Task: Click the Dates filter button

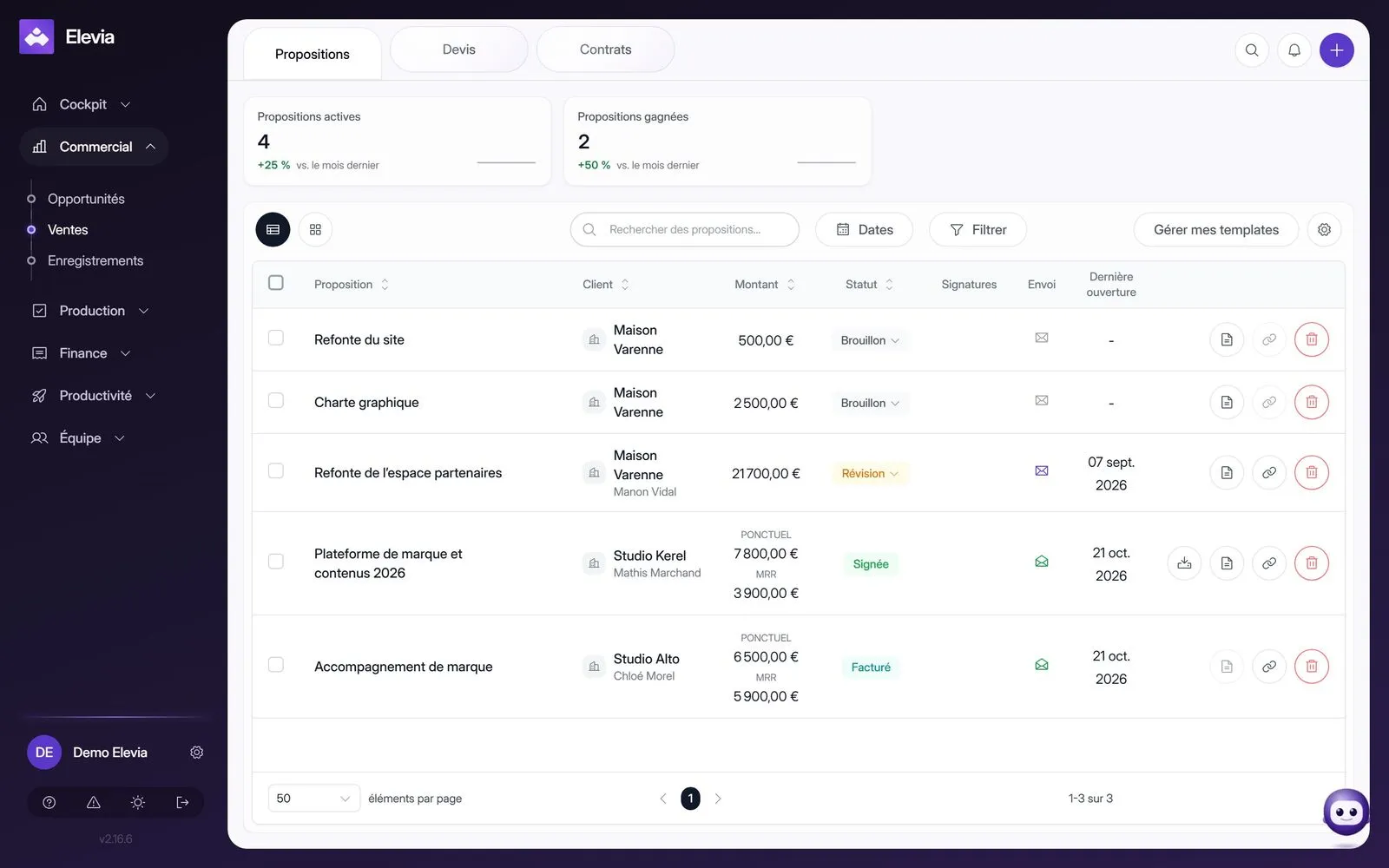Action: point(864,230)
